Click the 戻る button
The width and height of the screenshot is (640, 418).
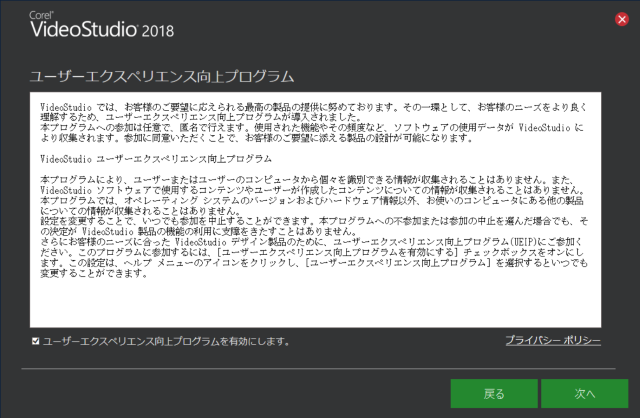[x=494, y=394]
